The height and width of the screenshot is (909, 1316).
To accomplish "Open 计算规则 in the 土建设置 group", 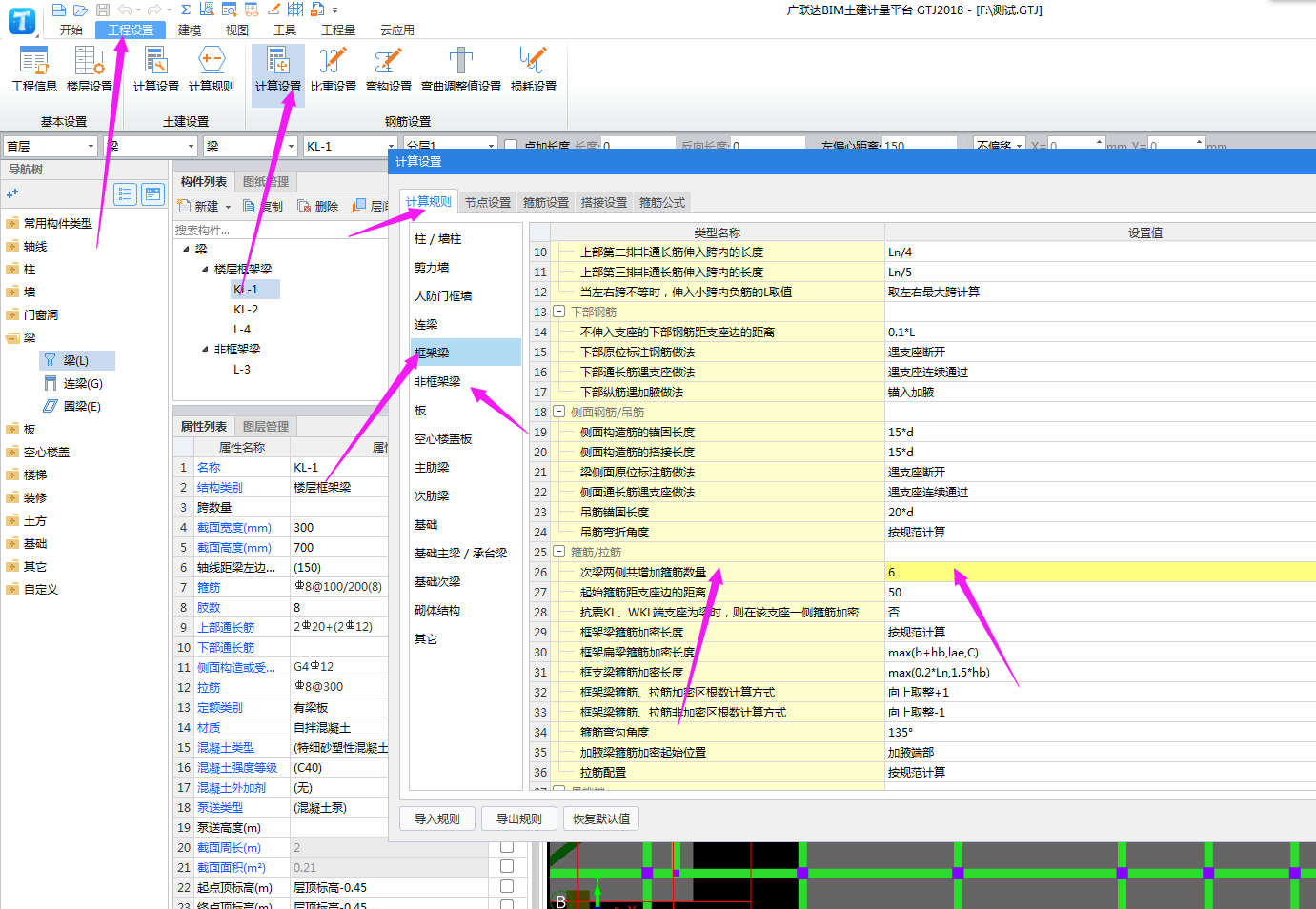I will (x=212, y=69).
